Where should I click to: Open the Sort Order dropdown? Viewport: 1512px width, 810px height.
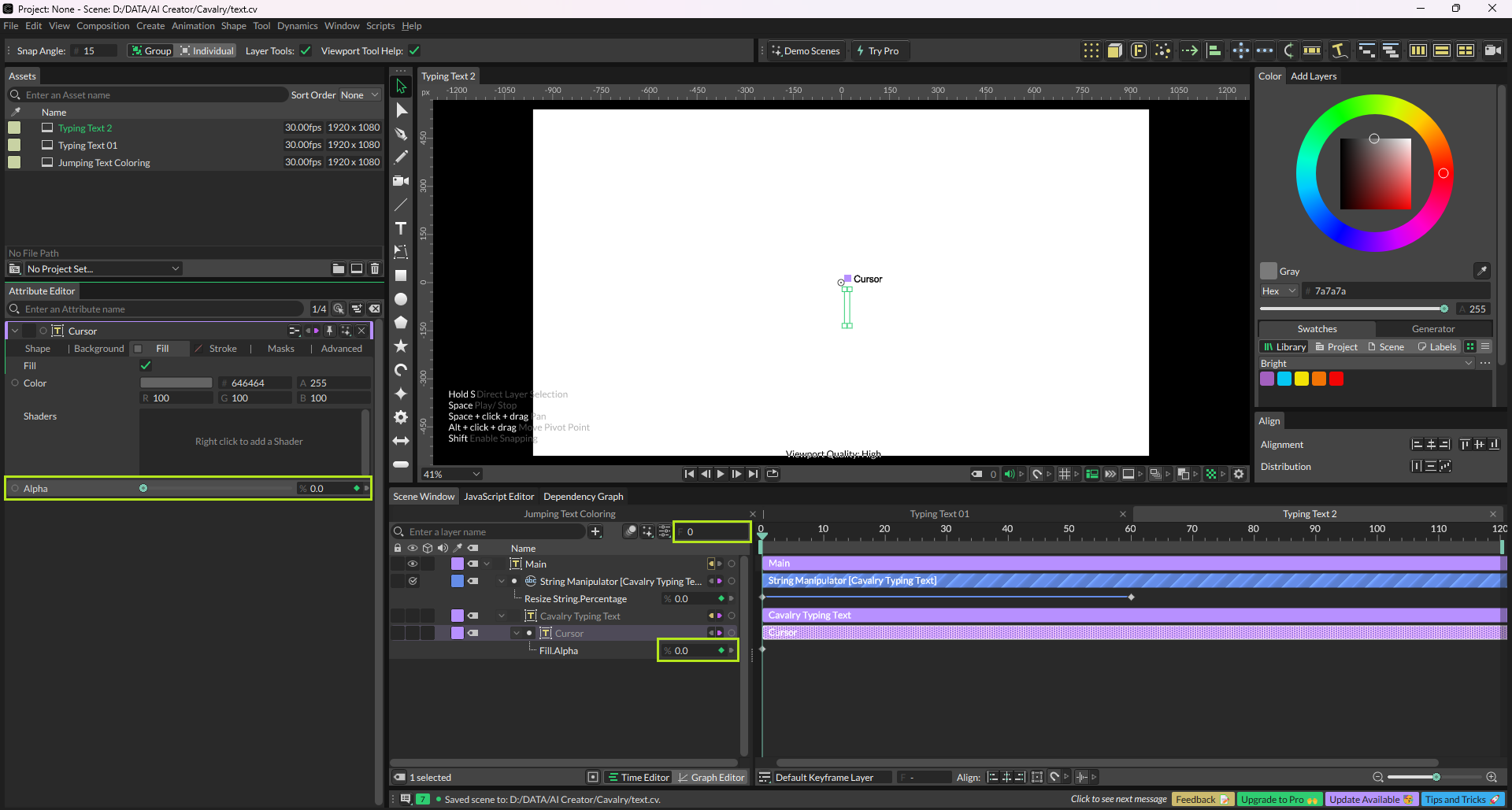tap(359, 95)
